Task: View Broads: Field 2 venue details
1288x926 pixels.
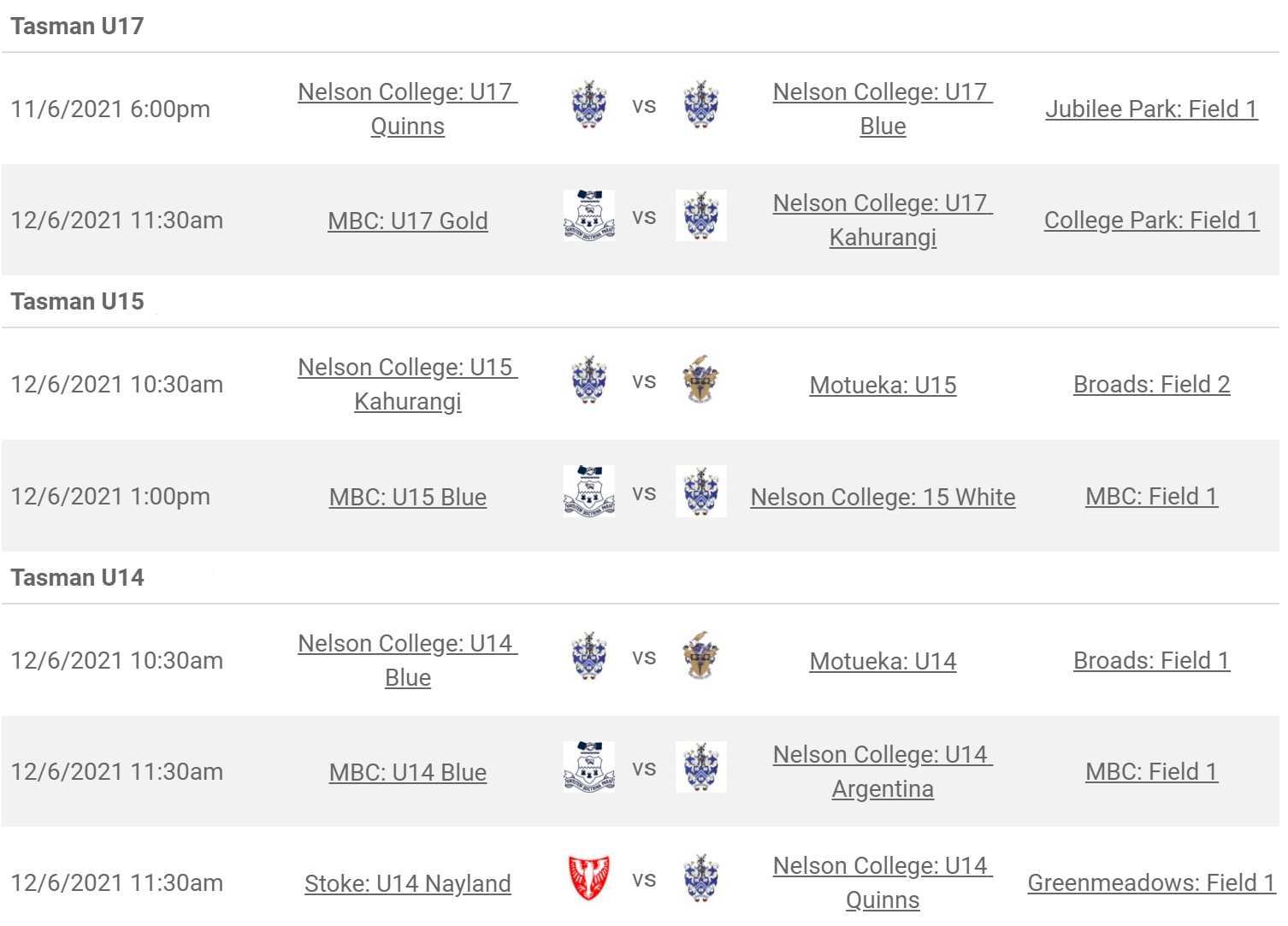Action: (1151, 384)
